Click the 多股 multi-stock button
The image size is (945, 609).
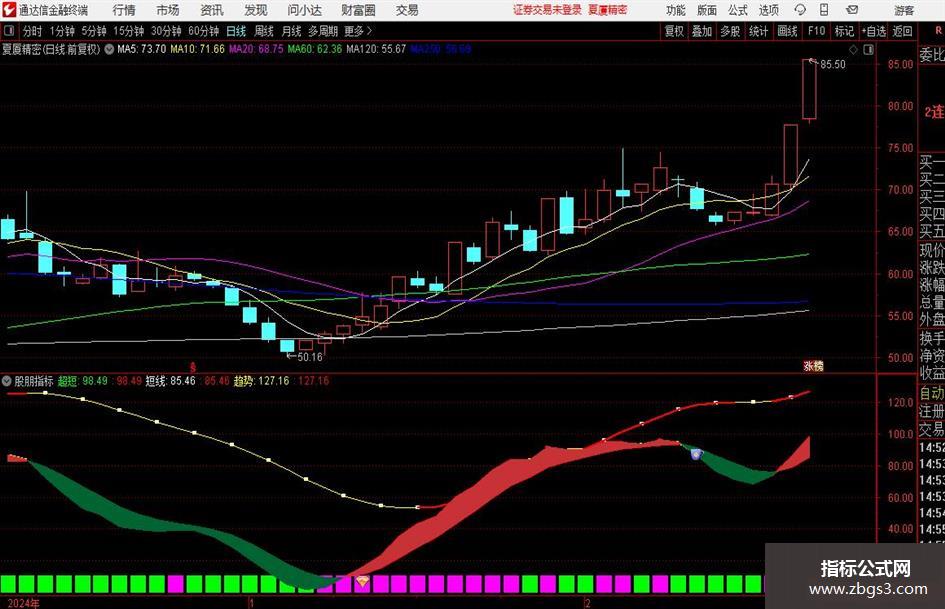730,31
